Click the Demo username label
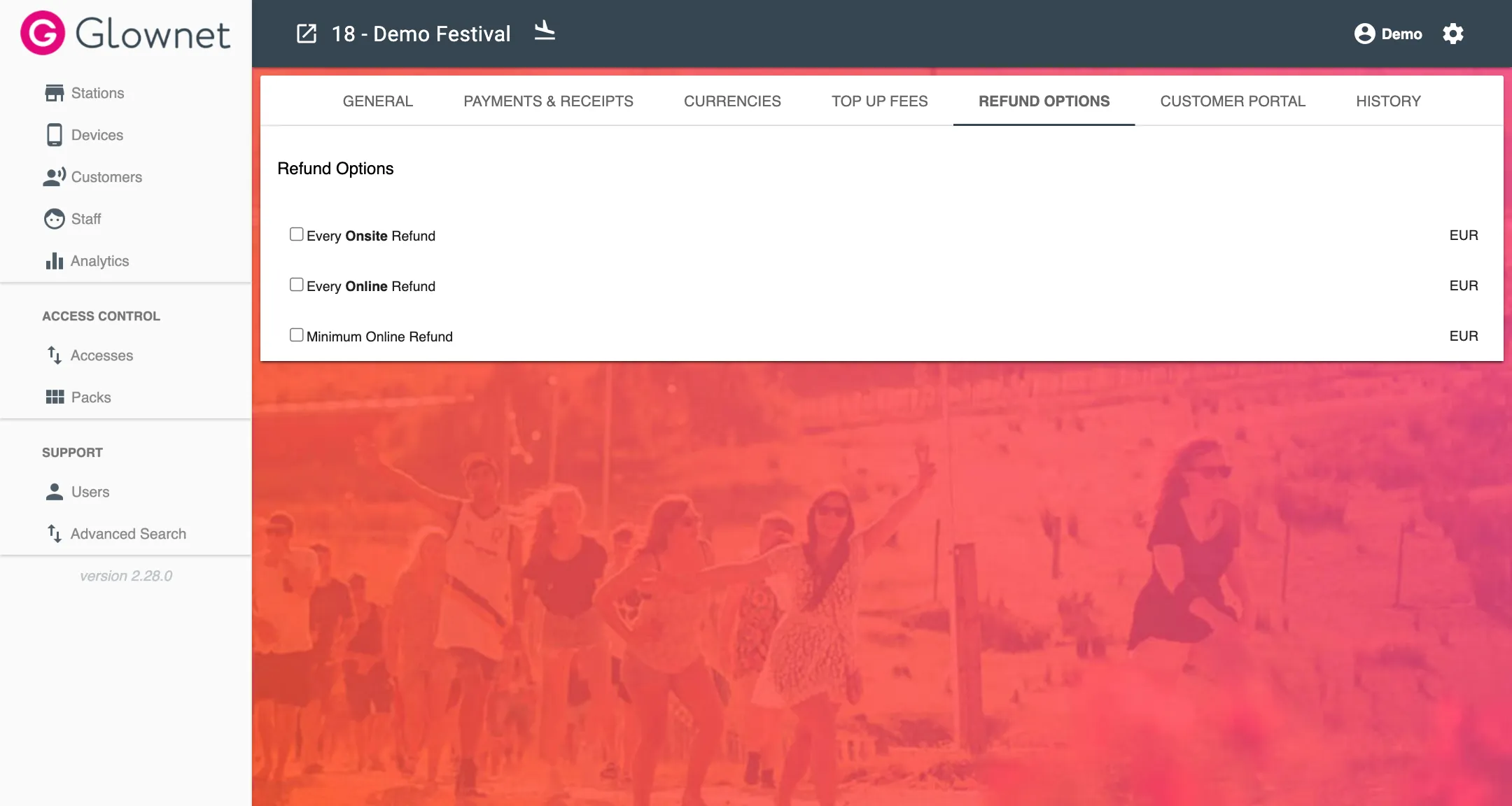The image size is (1512, 806). point(1401,34)
